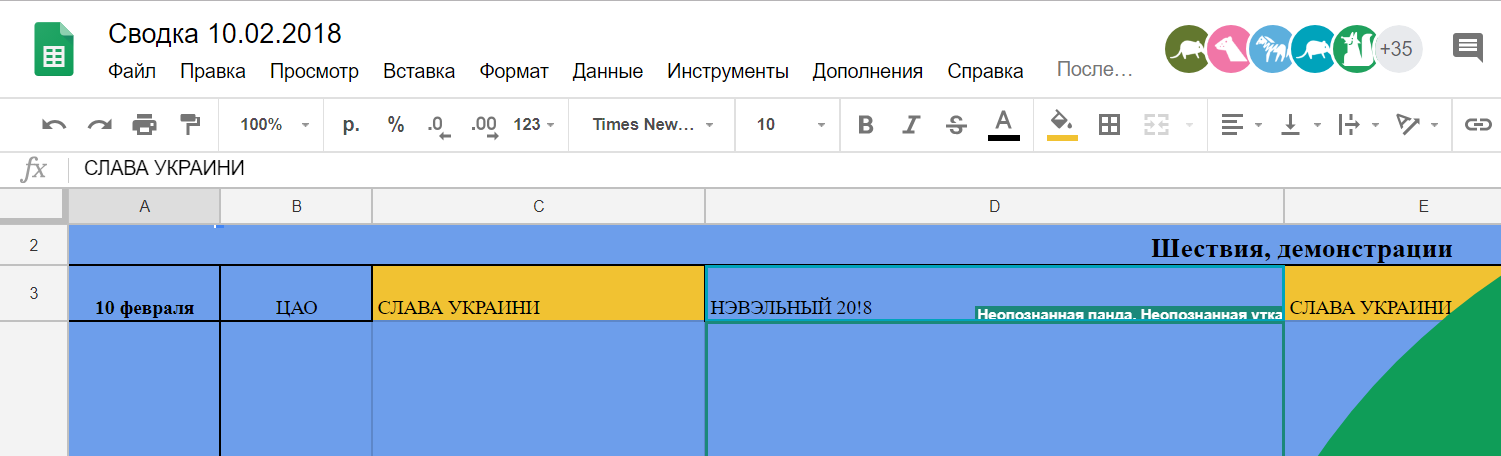Open the text color picker
The image size is (1501, 456).
click(x=1004, y=125)
